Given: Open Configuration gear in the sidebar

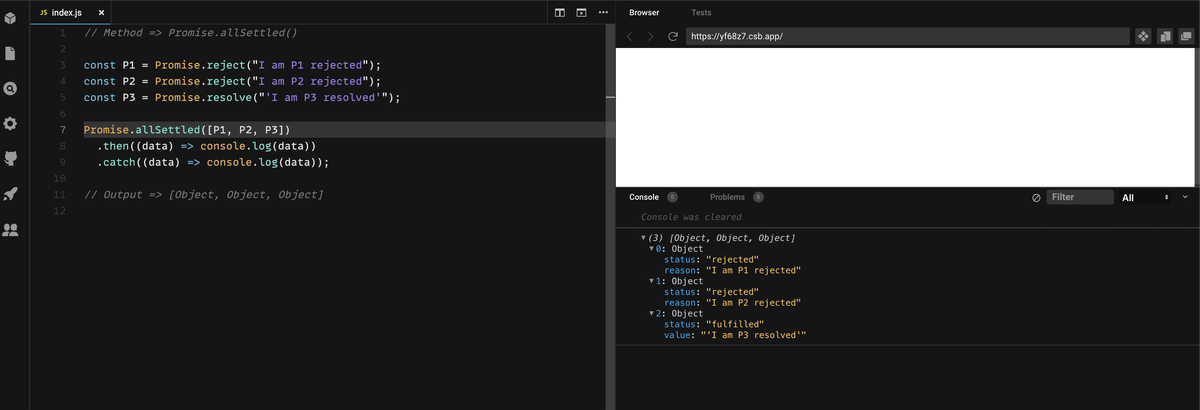Looking at the screenshot, I should pos(11,124).
